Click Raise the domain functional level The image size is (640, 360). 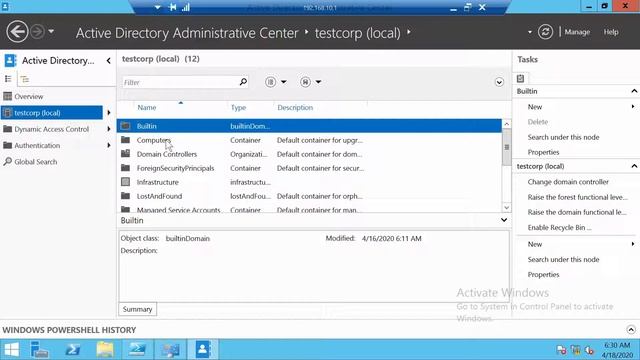coord(577,212)
